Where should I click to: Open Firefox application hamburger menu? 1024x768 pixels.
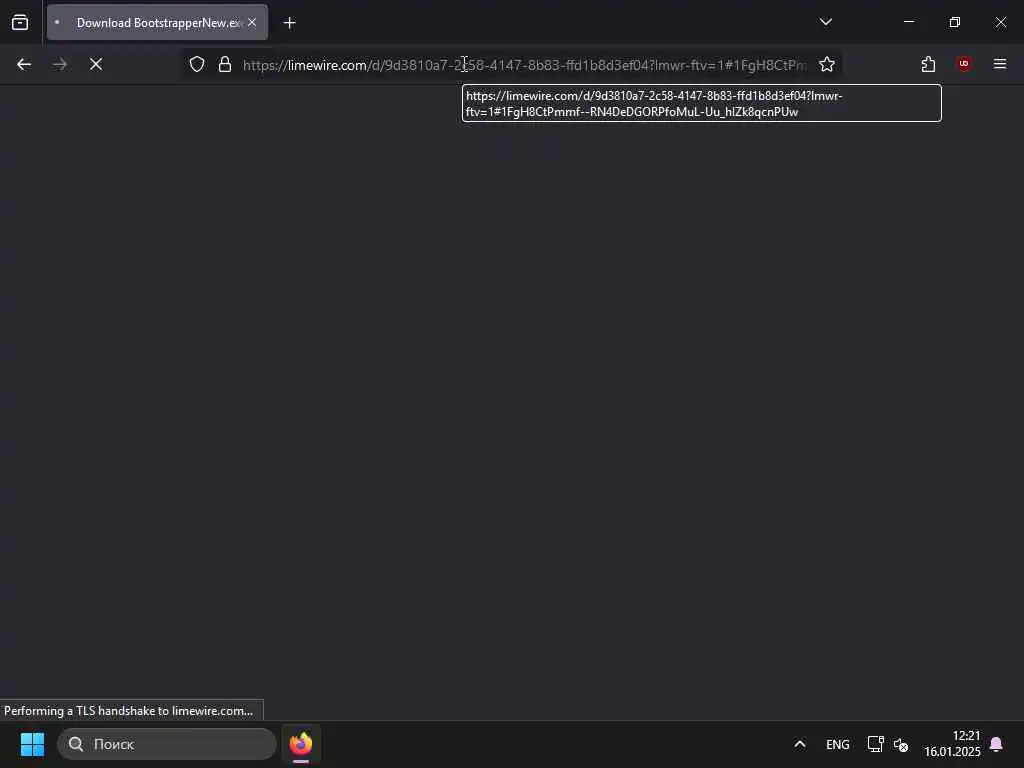[x=1000, y=64]
